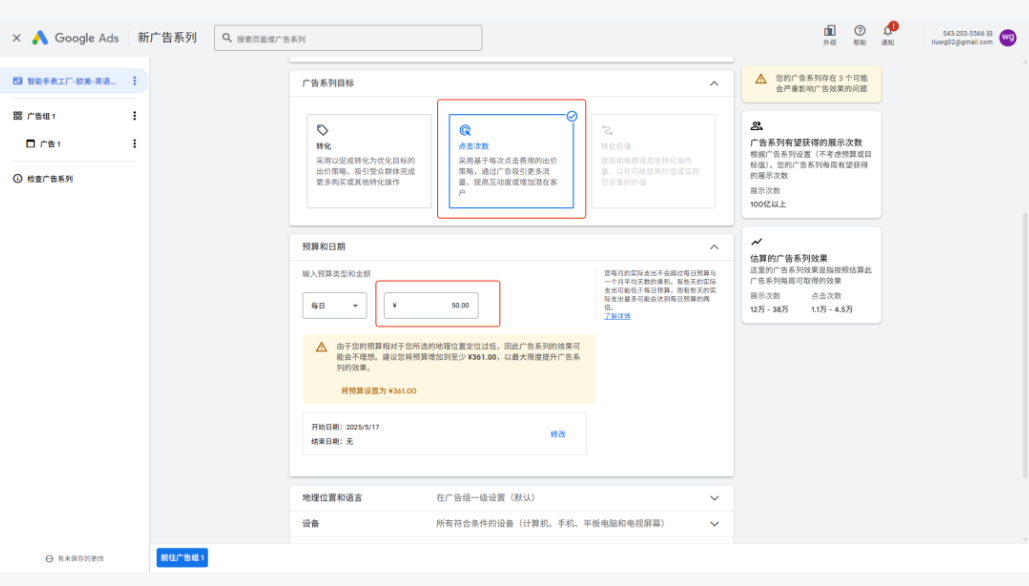Click the warning icon in the campaign issues card
Image resolution: width=1029 pixels, height=586 pixels.
pyautogui.click(x=761, y=79)
